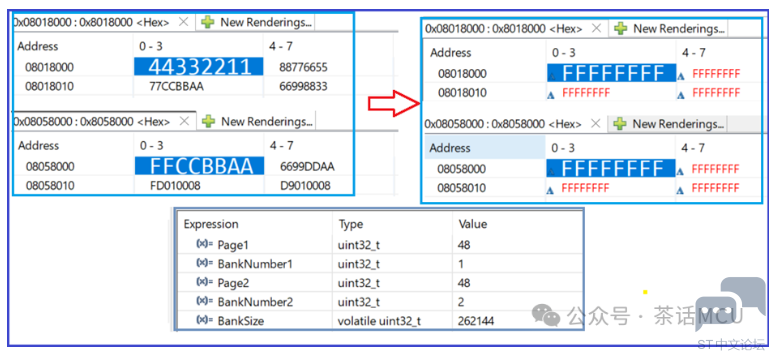Select memory cell FD010008

175,186
